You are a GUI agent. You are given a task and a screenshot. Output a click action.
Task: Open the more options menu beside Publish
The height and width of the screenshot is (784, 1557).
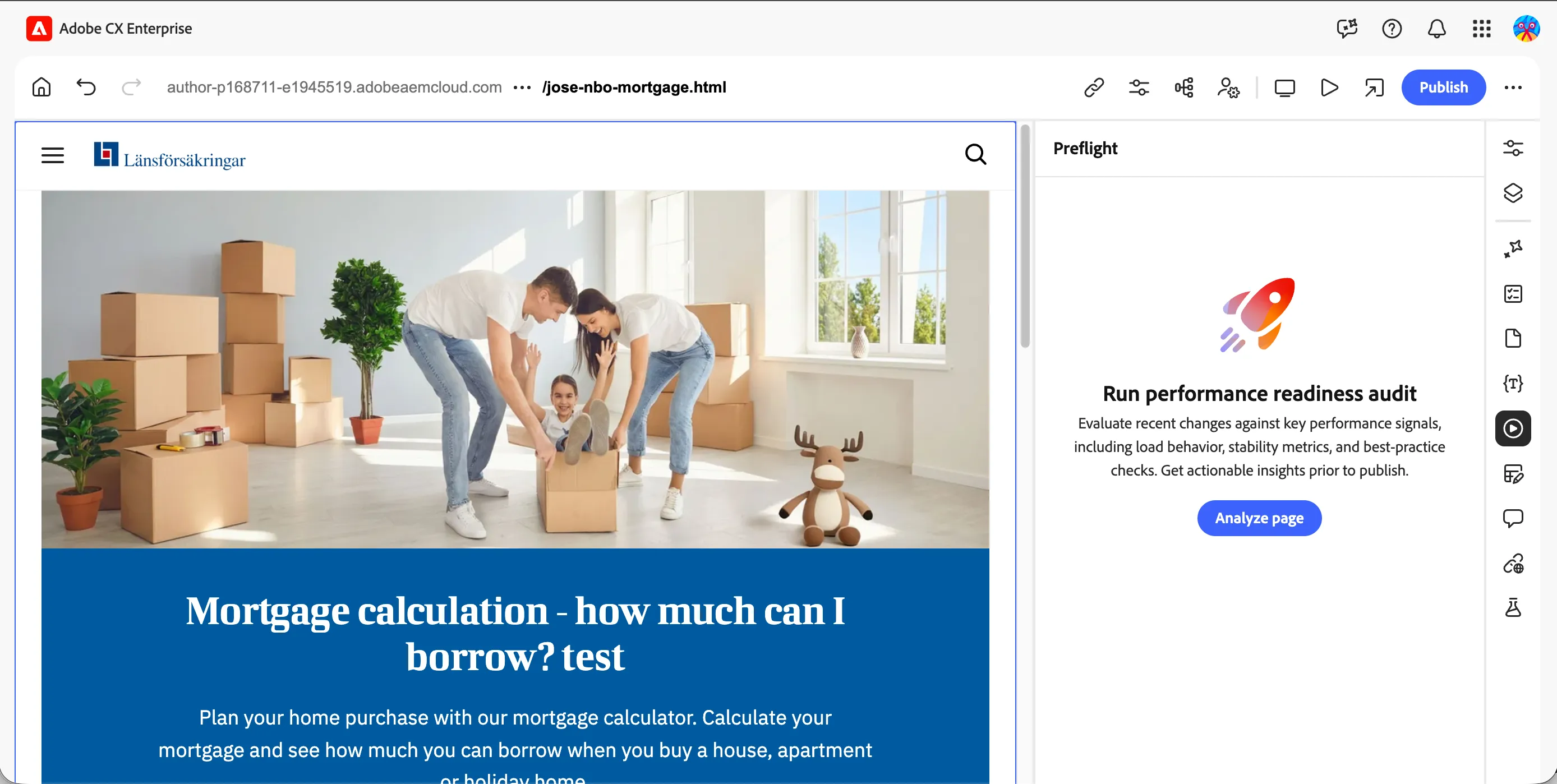point(1513,87)
